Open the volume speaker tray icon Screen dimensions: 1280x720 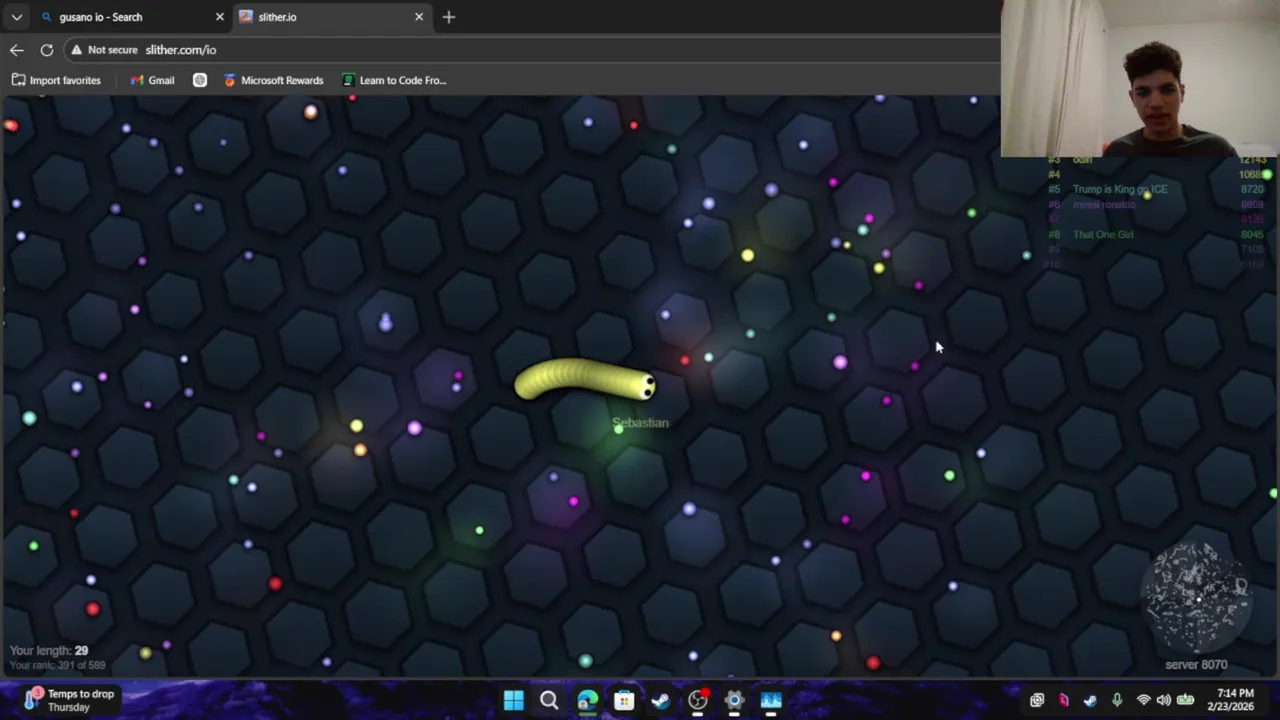(x=1163, y=701)
